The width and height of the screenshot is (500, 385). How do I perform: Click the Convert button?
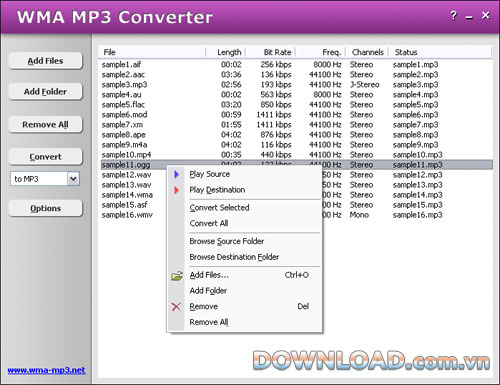click(45, 157)
